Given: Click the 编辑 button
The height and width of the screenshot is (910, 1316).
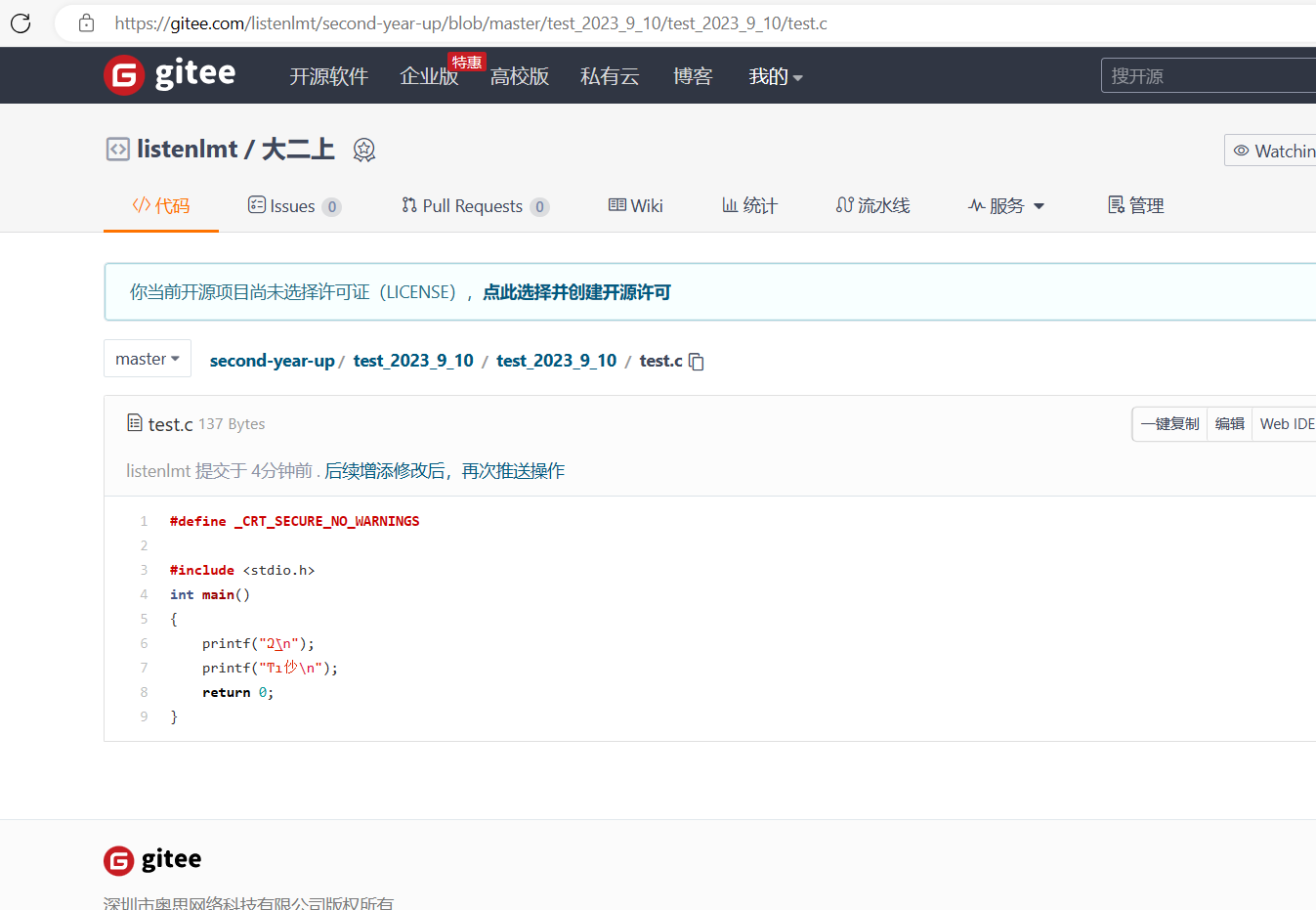Looking at the screenshot, I should pos(1230,424).
